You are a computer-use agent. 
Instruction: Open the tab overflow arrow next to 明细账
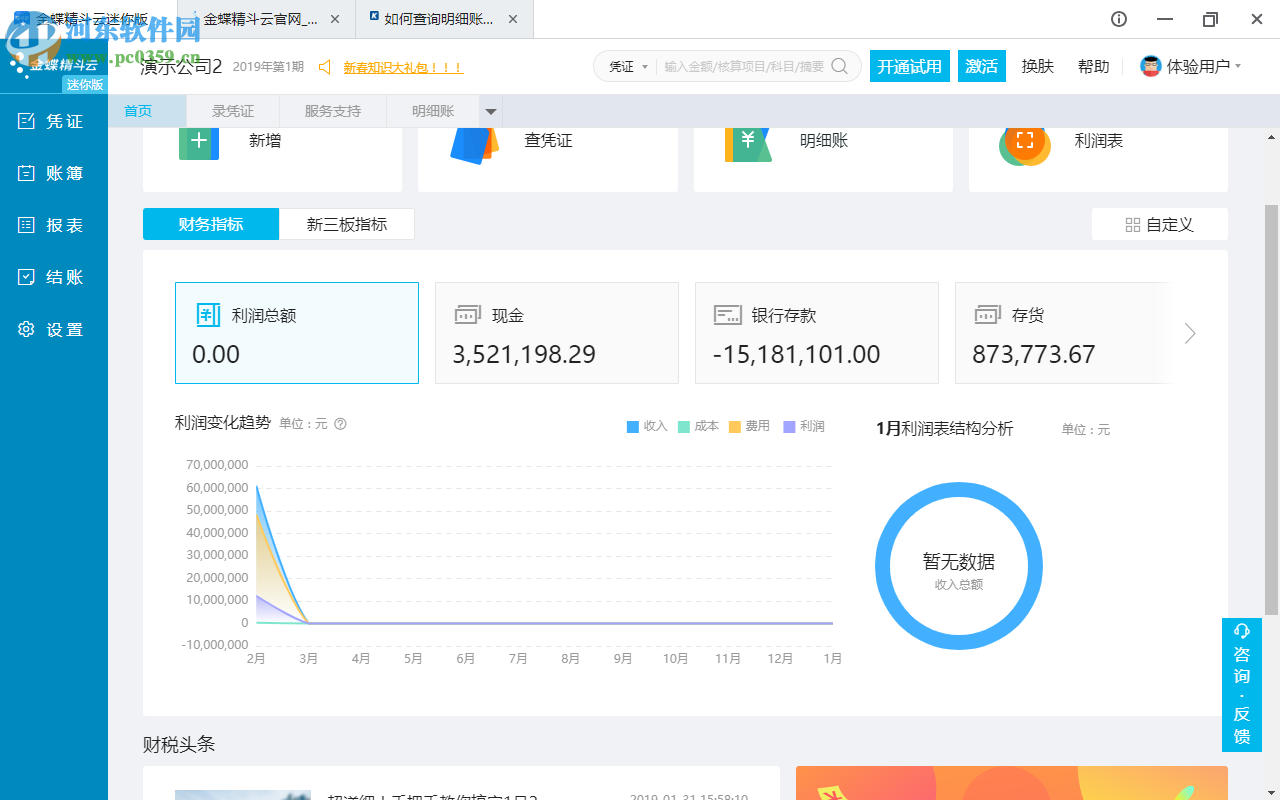click(x=490, y=111)
